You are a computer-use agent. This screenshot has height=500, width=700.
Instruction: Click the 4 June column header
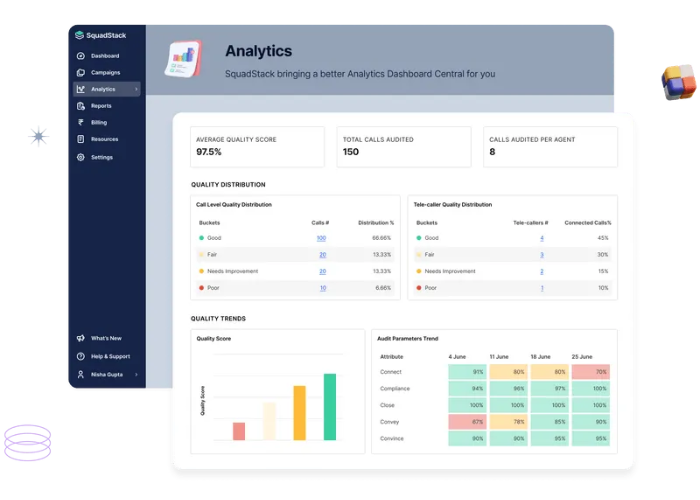click(457, 357)
